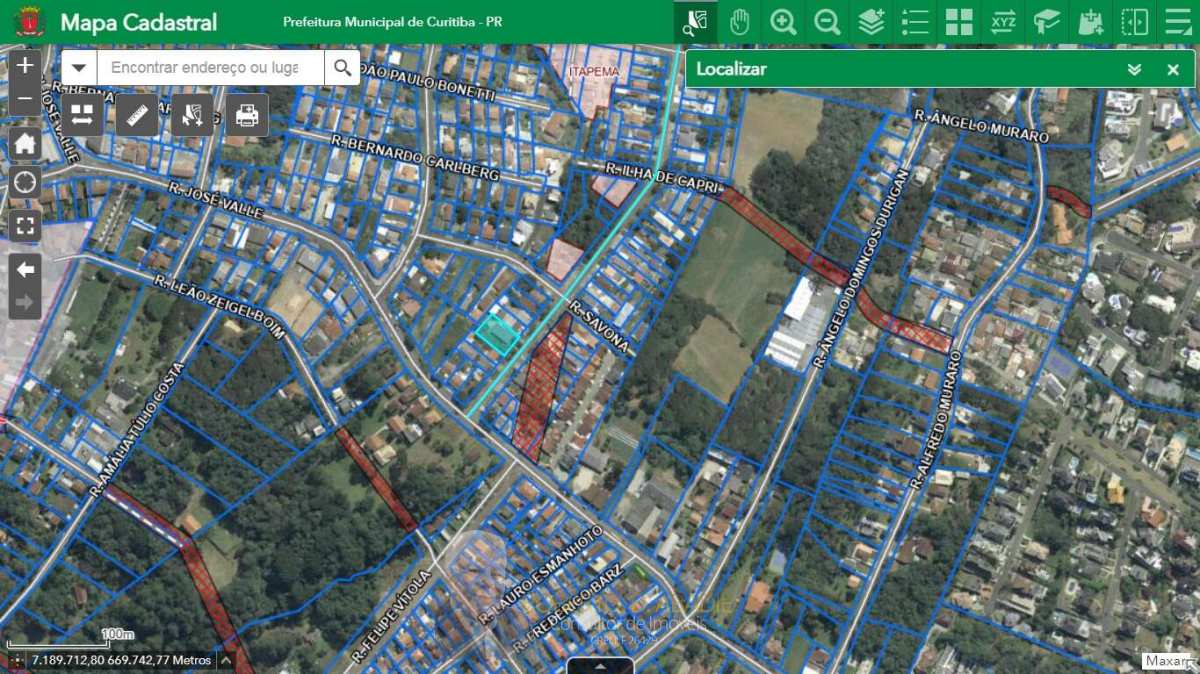Click the zoom out magnifier tool
The image size is (1200, 674).
[x=827, y=22]
